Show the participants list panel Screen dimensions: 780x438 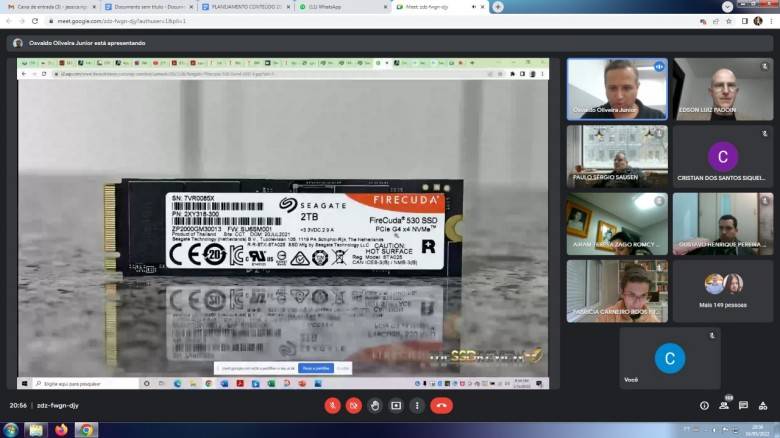coord(724,406)
